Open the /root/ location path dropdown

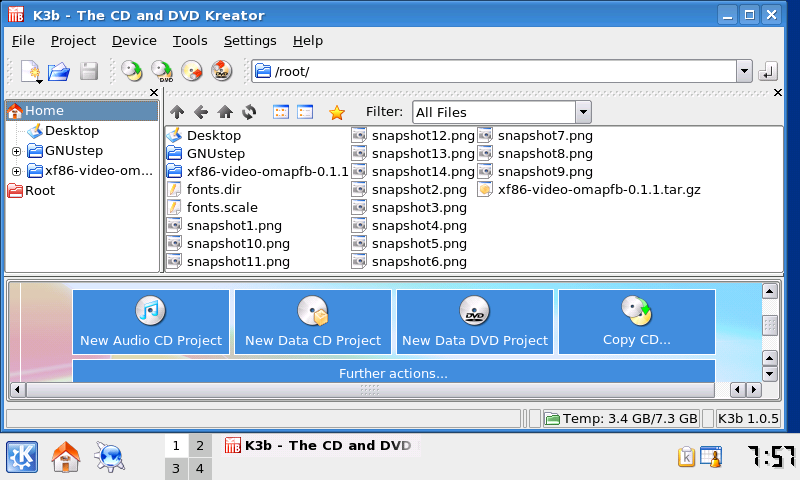click(743, 71)
